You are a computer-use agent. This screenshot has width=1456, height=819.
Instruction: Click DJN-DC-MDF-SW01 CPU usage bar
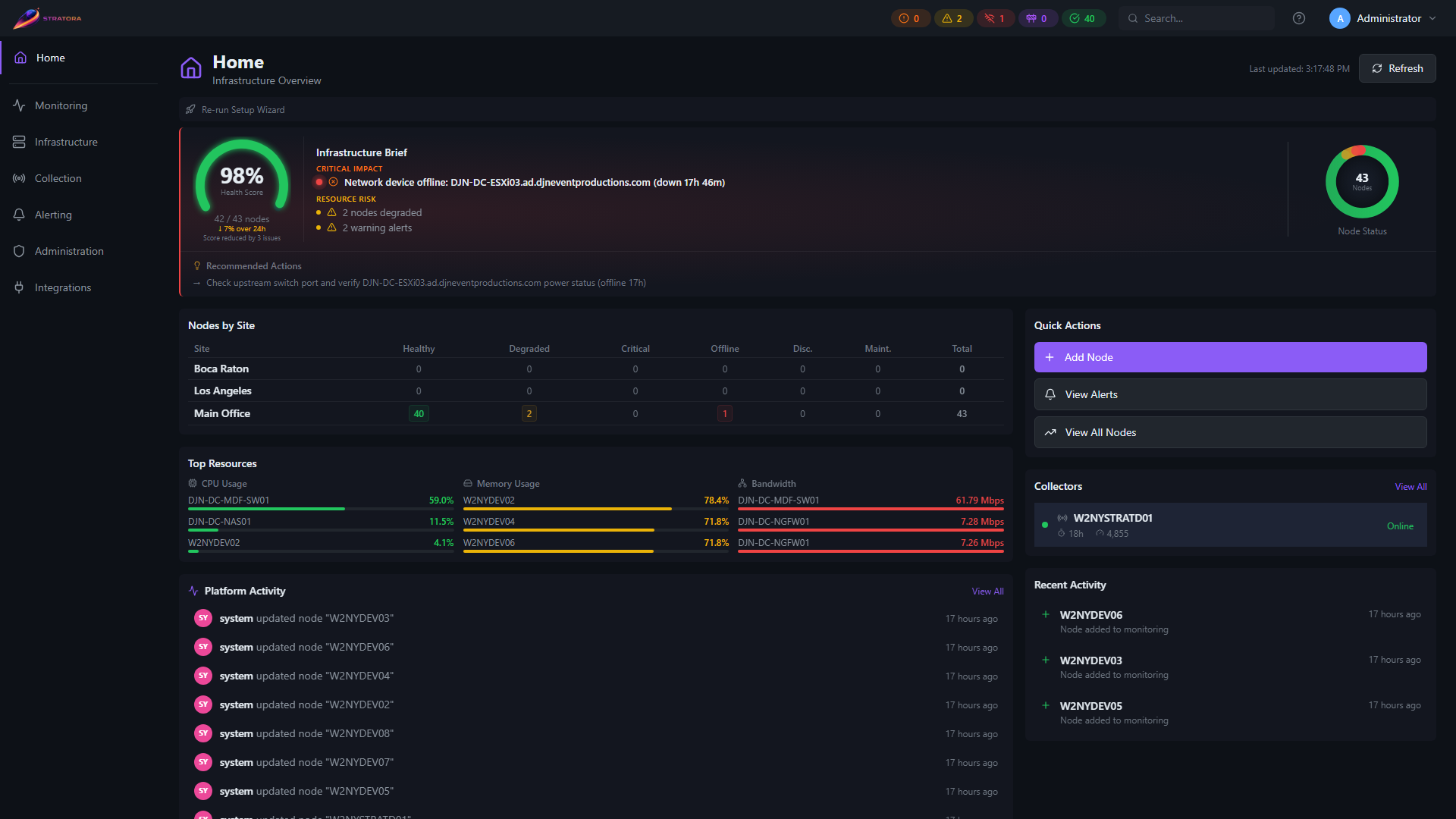(x=321, y=509)
